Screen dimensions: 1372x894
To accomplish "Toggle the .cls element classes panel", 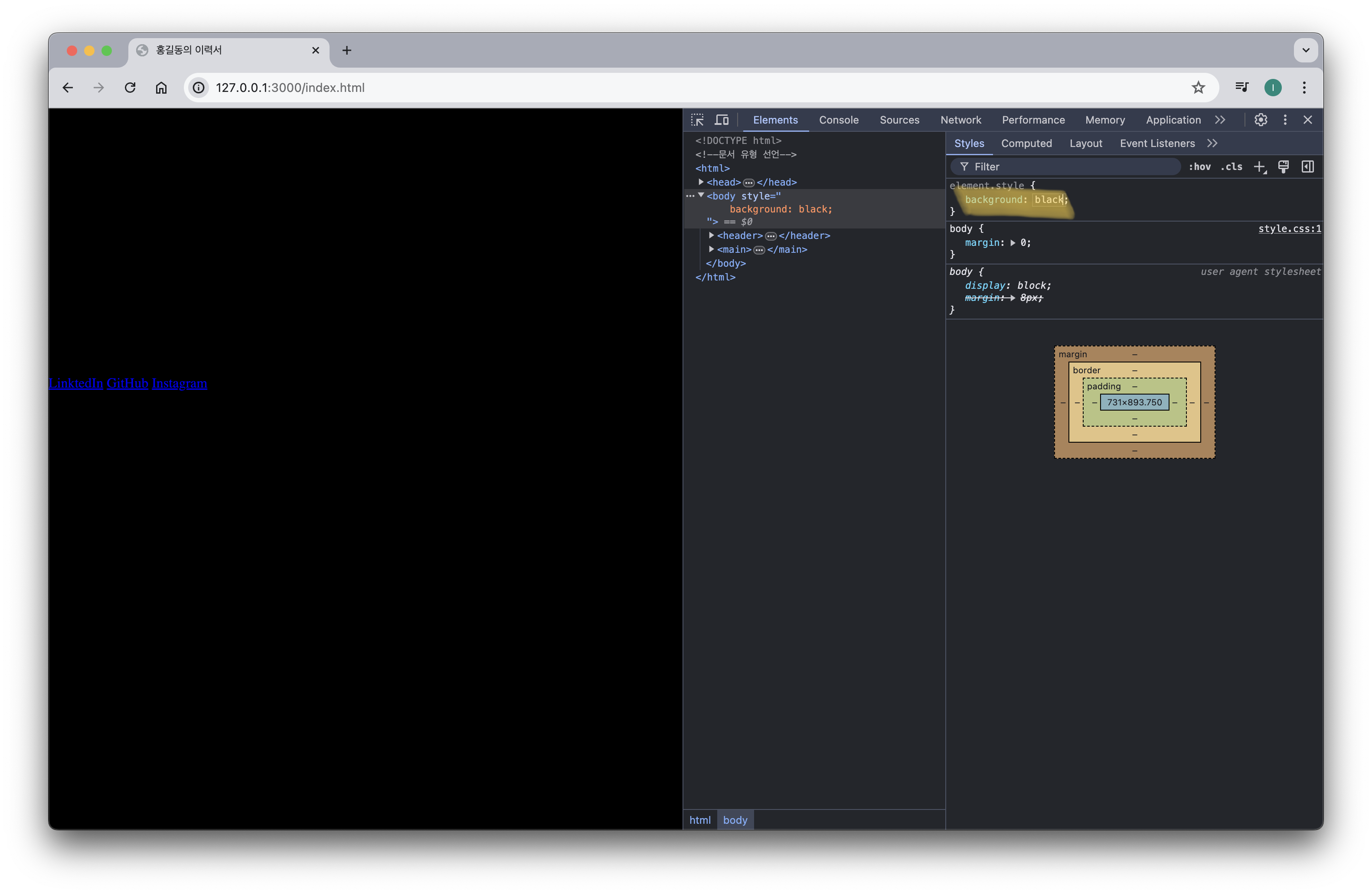I will (x=1232, y=167).
